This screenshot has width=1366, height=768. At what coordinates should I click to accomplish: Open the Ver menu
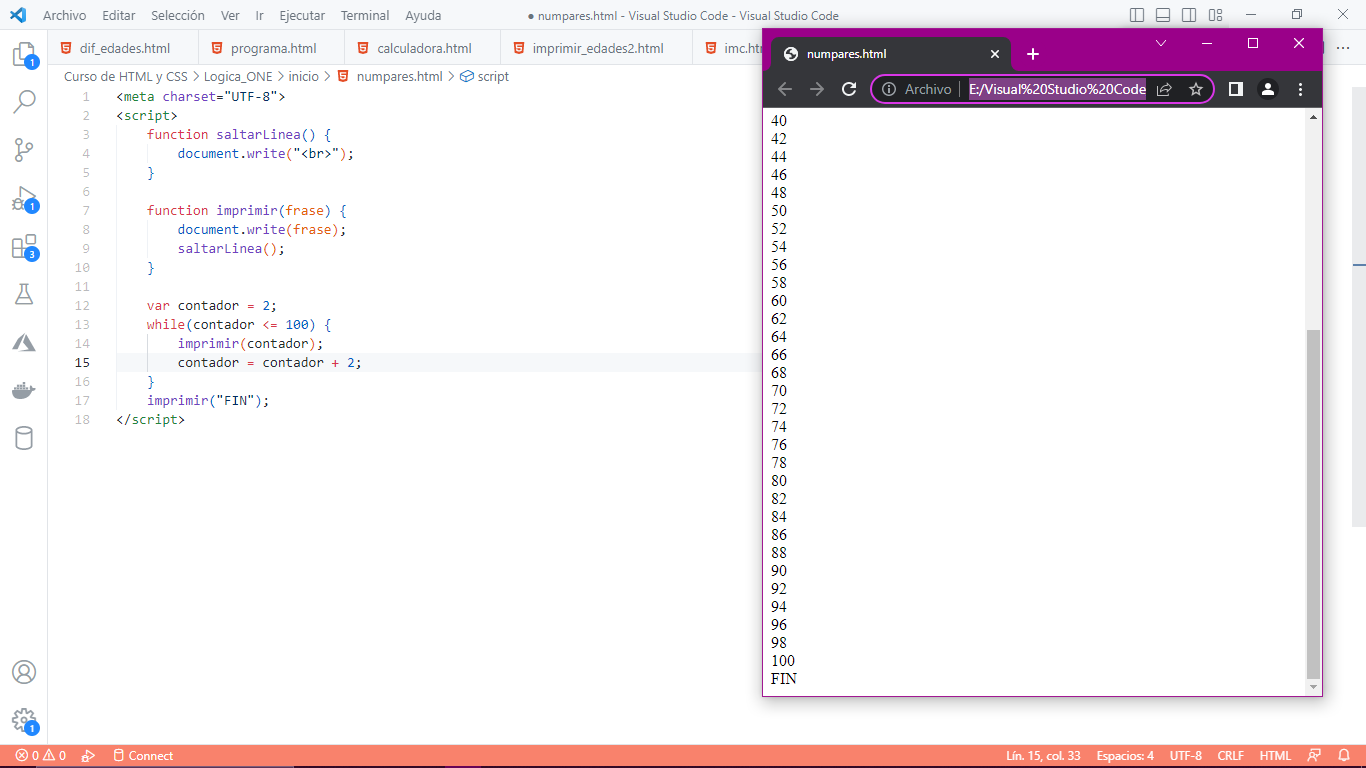[230, 15]
